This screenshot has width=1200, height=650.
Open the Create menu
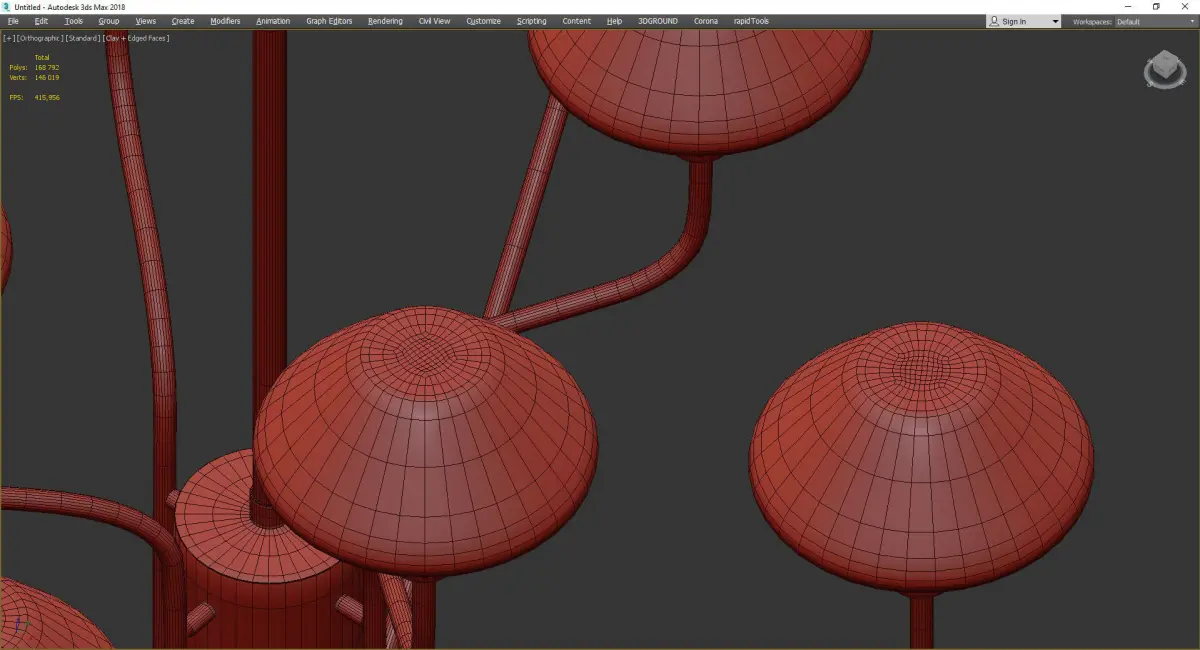point(183,21)
